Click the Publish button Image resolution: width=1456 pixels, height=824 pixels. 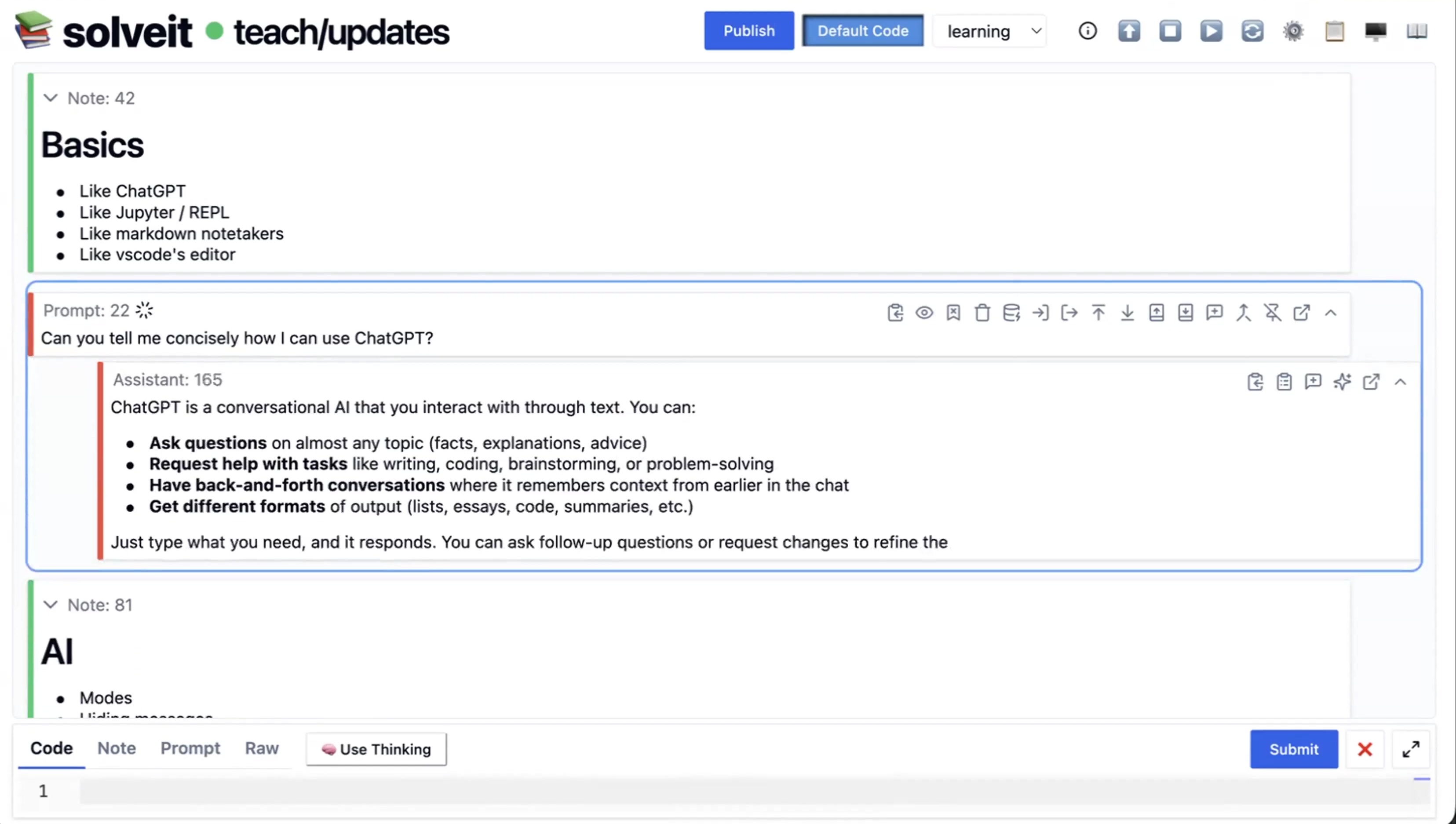coord(748,31)
